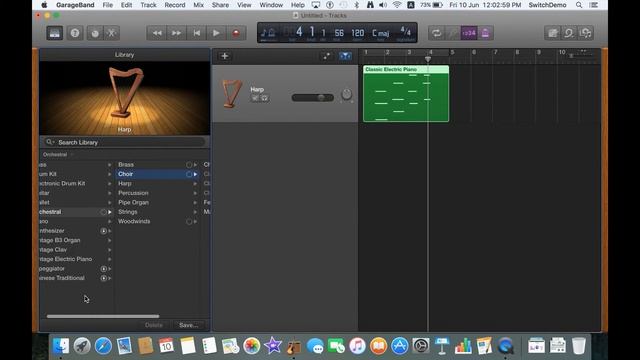Screen dimensions: 640x360
Task: Enable the Tuner button
Action: click(x=453, y=33)
